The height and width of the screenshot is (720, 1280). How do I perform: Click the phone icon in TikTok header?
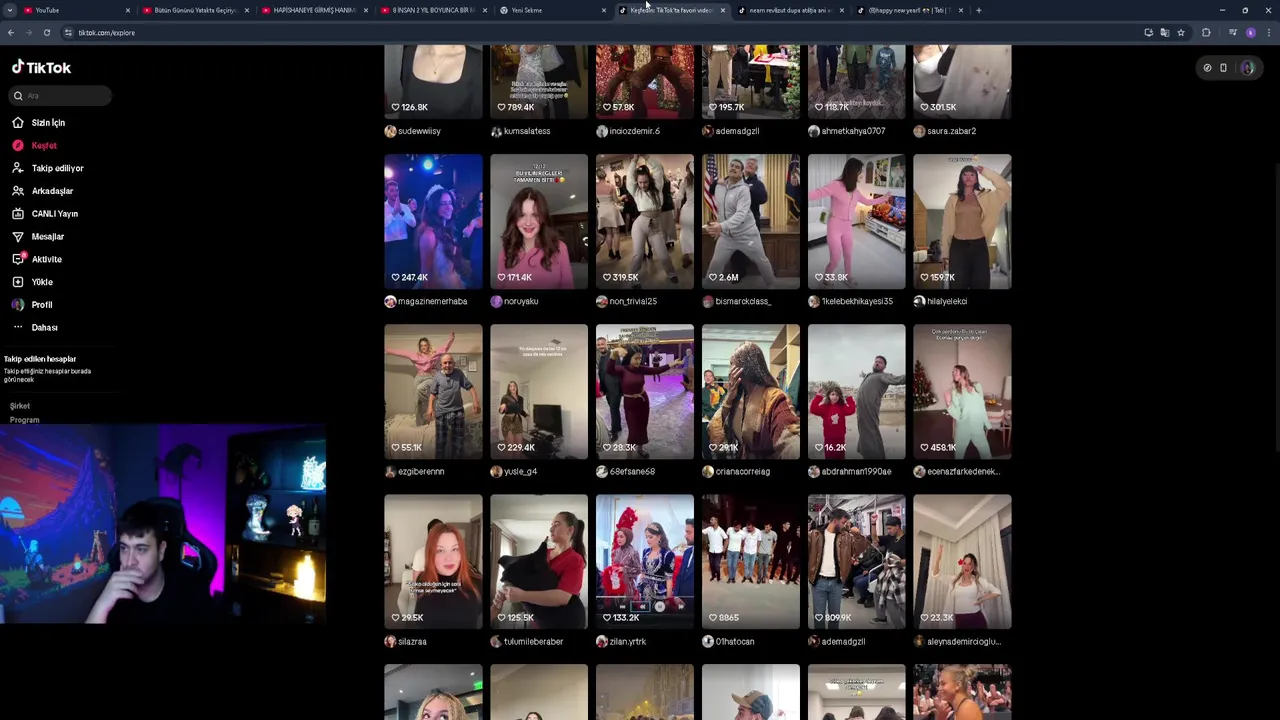coord(1223,68)
